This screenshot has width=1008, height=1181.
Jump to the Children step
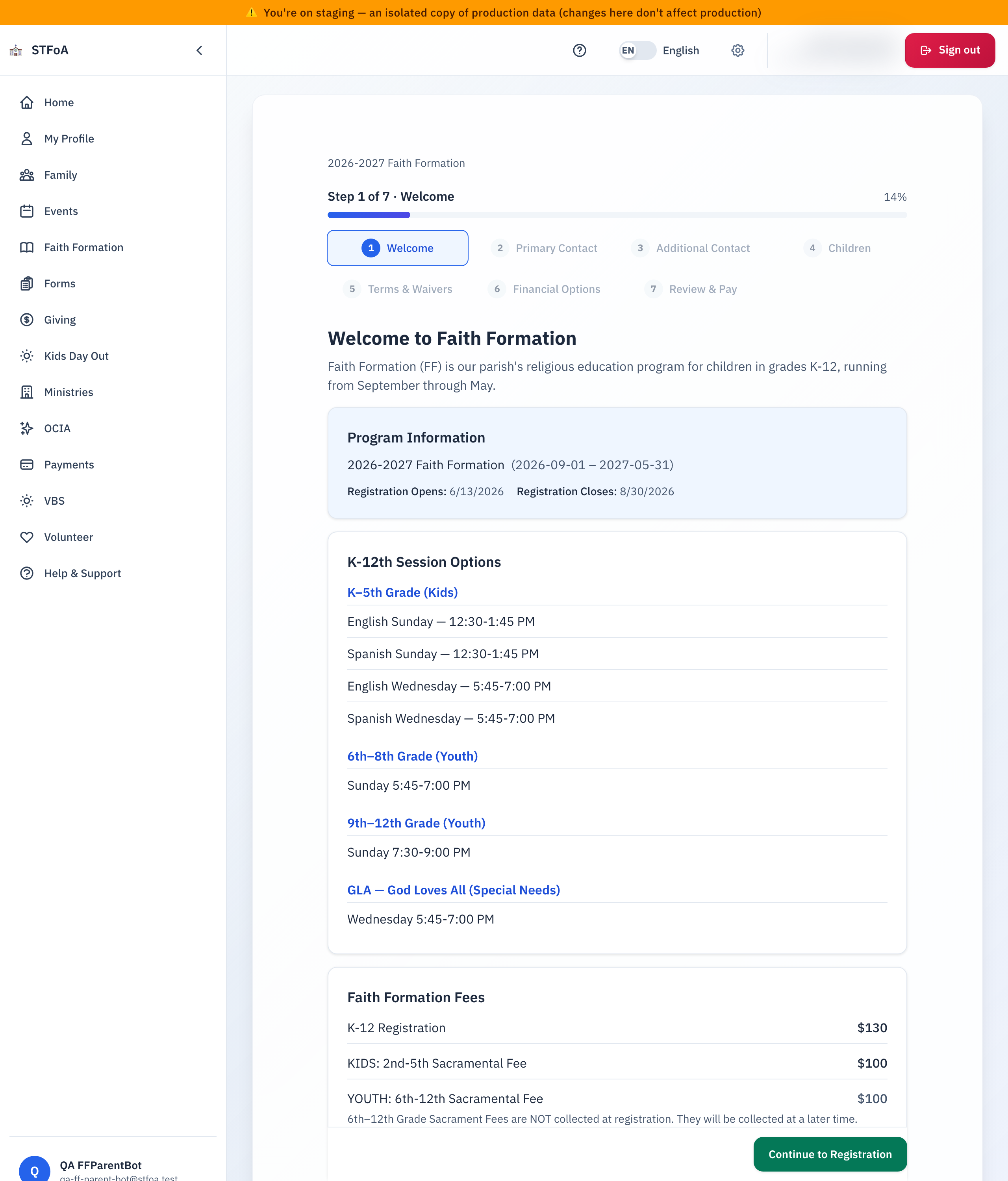(x=837, y=248)
